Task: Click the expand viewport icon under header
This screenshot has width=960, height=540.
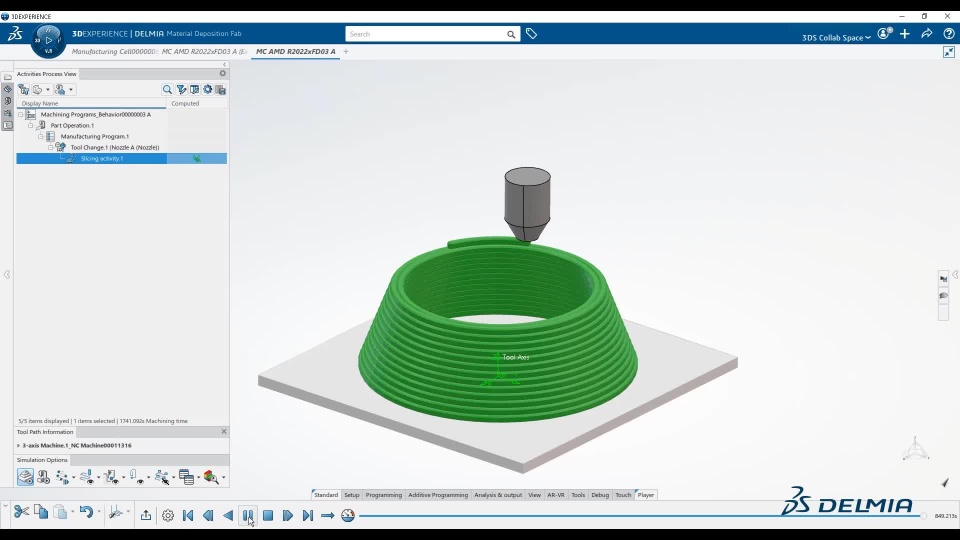Action: [x=948, y=52]
